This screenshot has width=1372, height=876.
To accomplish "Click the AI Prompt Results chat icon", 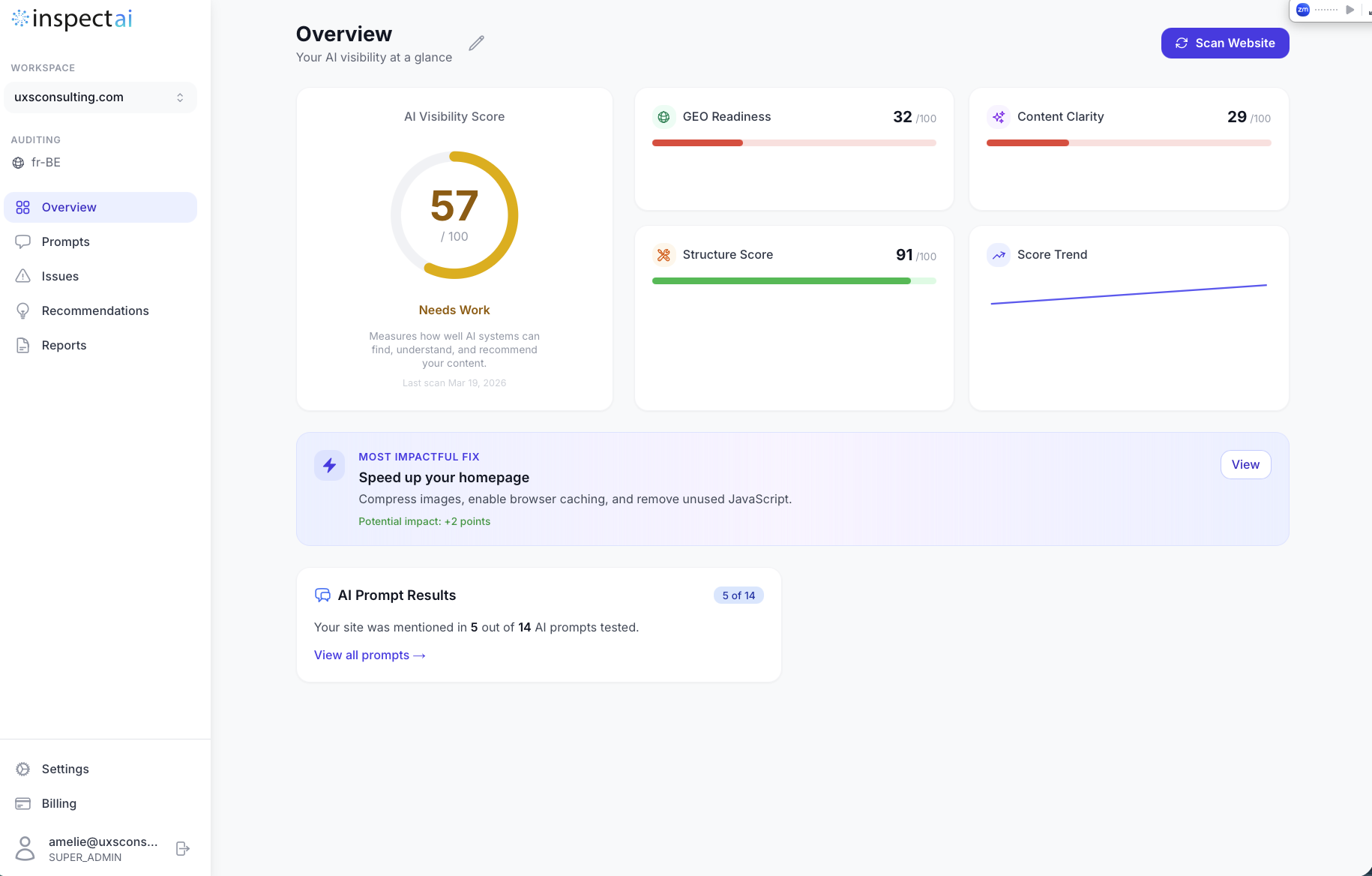I will (322, 595).
